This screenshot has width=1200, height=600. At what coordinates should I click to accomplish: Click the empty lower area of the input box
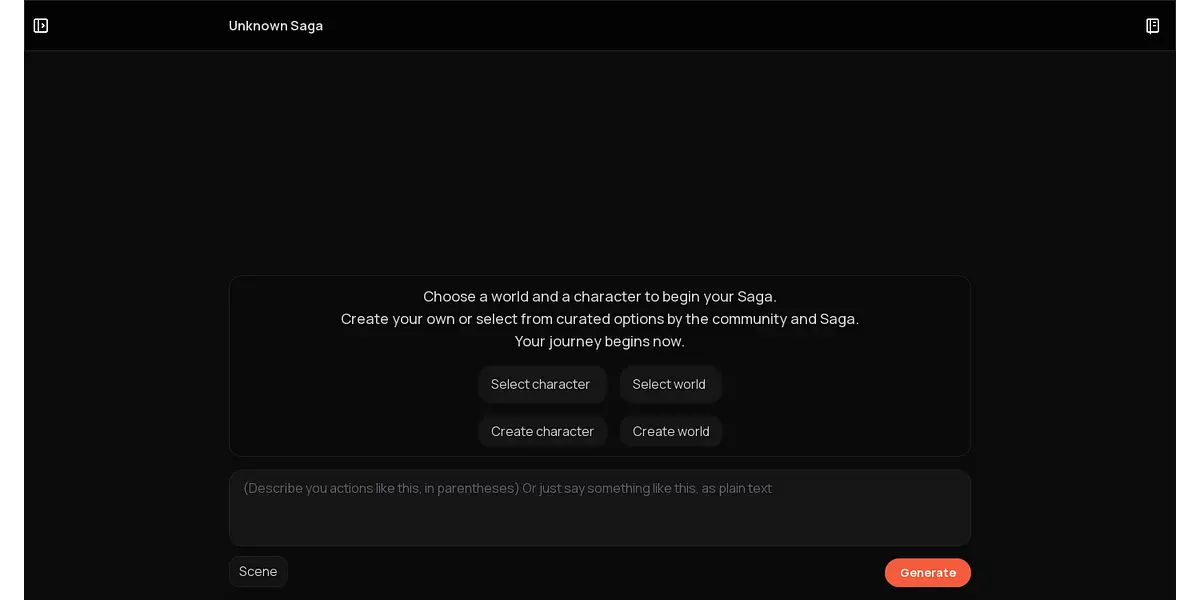coord(600,526)
